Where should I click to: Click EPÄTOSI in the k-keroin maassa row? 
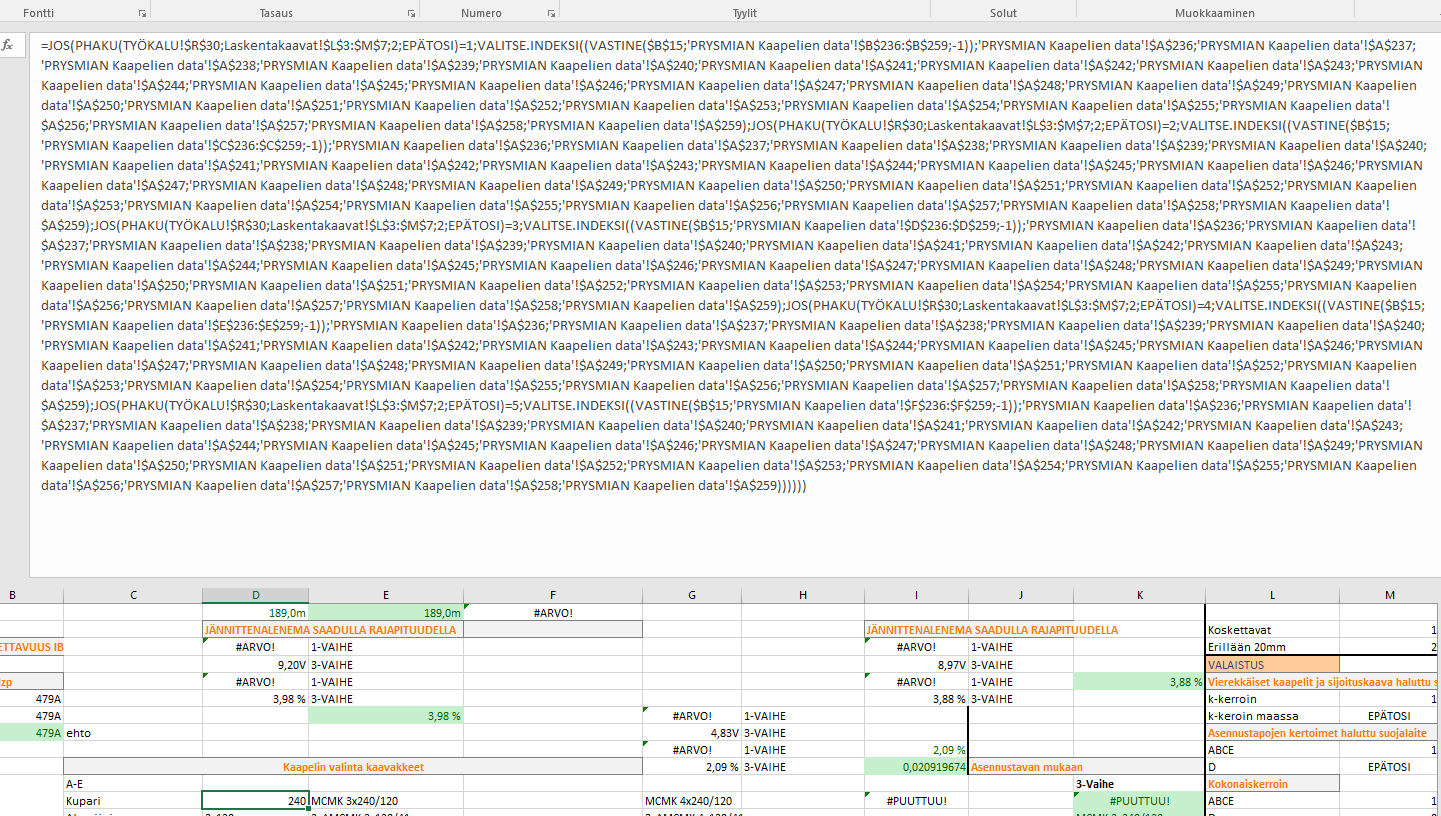pyautogui.click(x=1390, y=716)
